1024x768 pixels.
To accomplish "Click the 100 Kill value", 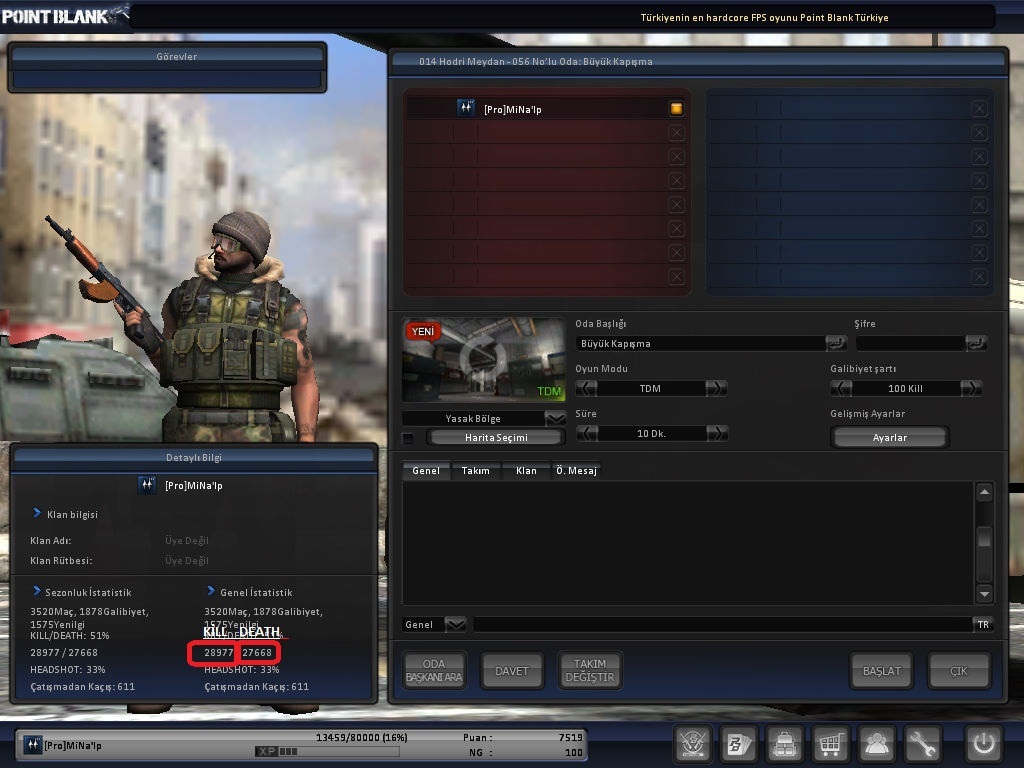I will click(x=905, y=389).
